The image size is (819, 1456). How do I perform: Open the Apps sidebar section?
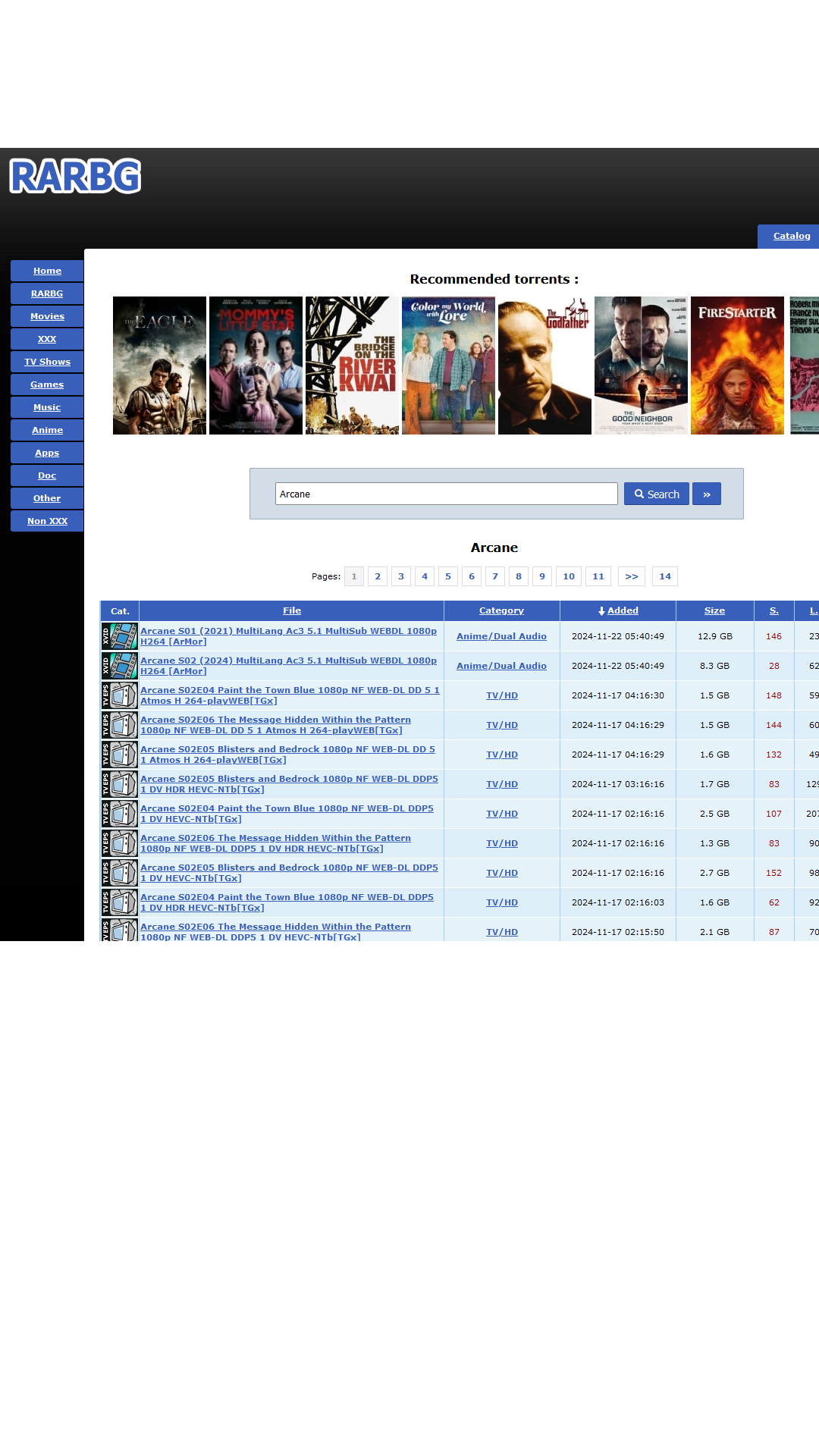47,453
